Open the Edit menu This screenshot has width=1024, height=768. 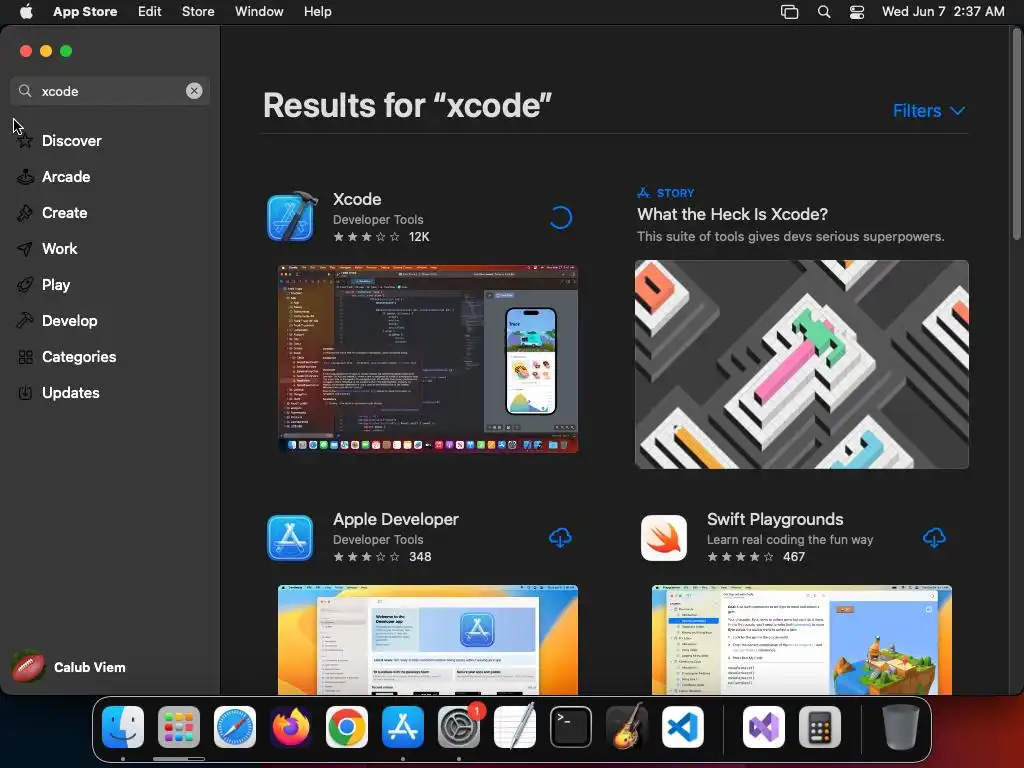point(149,11)
